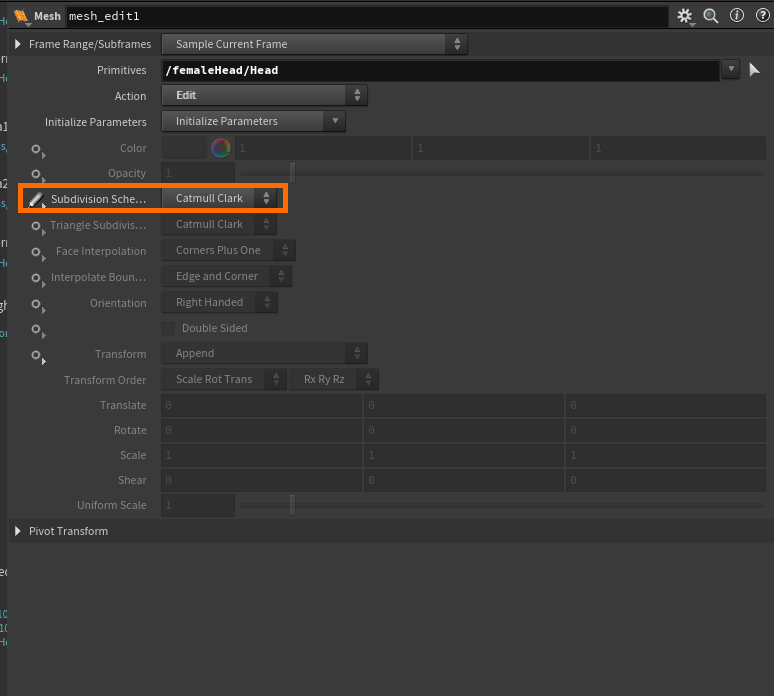This screenshot has height=696, width=774.
Task: Toggle the Interpolate Boundaries control menu
Action: pos(38,279)
